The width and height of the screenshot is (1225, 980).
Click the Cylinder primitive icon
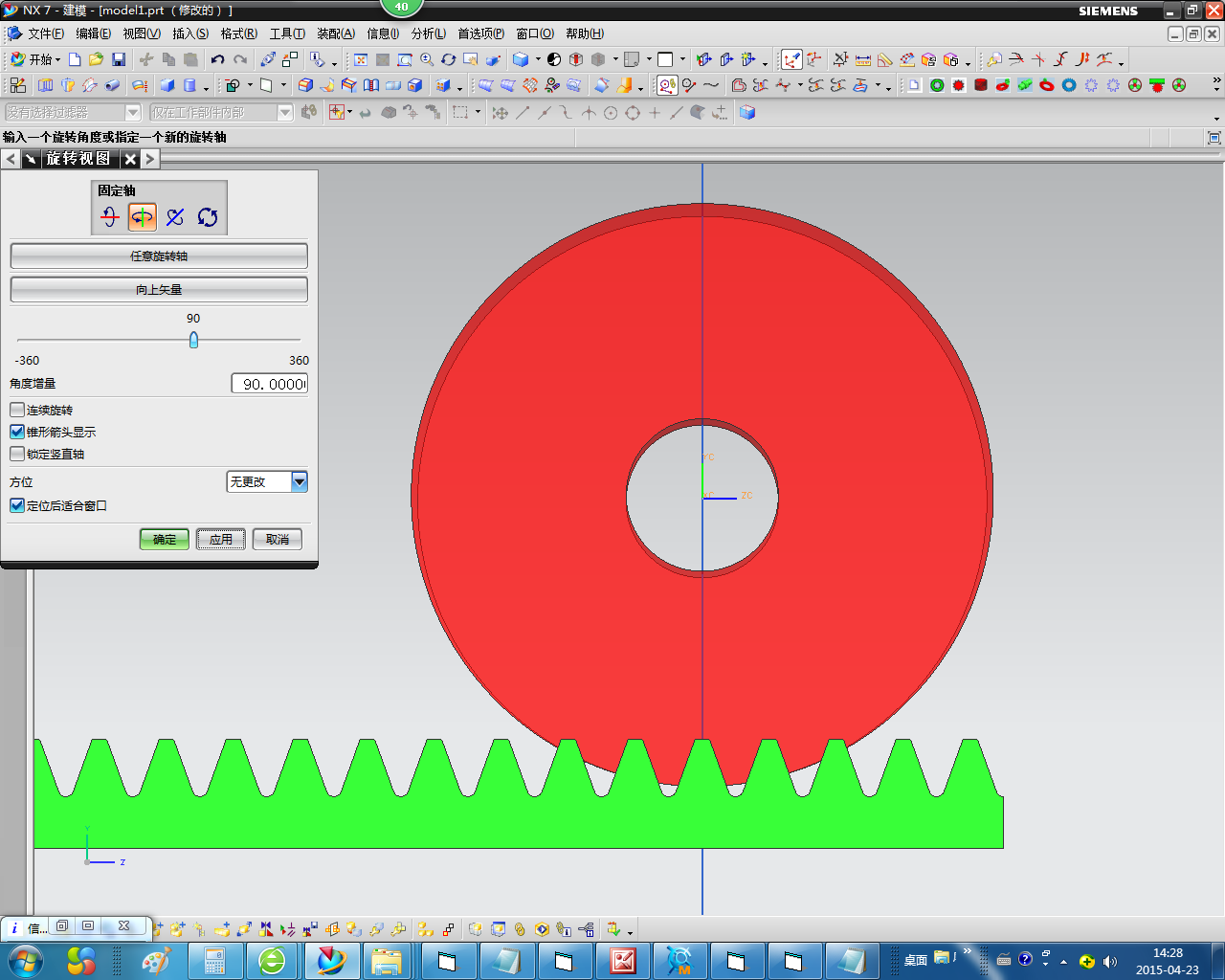[189, 85]
